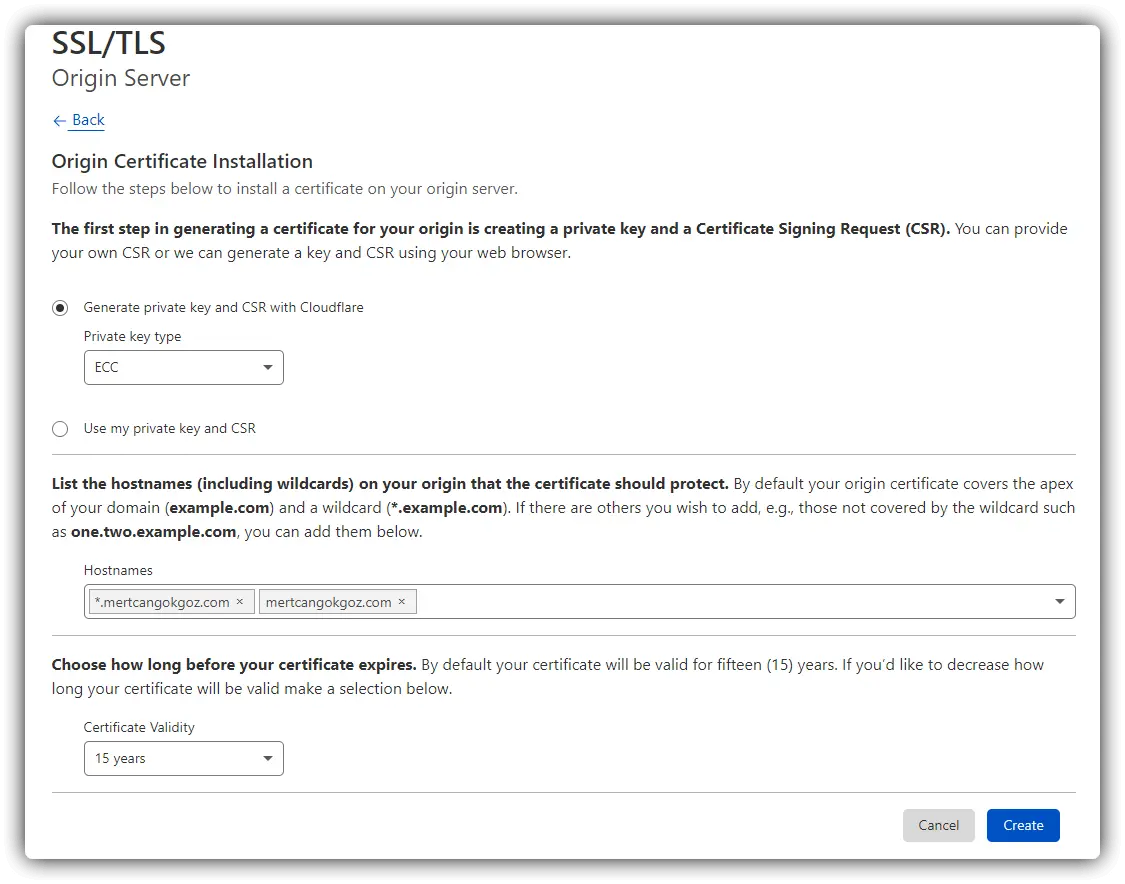
Task: Click the Create button
Action: [1023, 825]
